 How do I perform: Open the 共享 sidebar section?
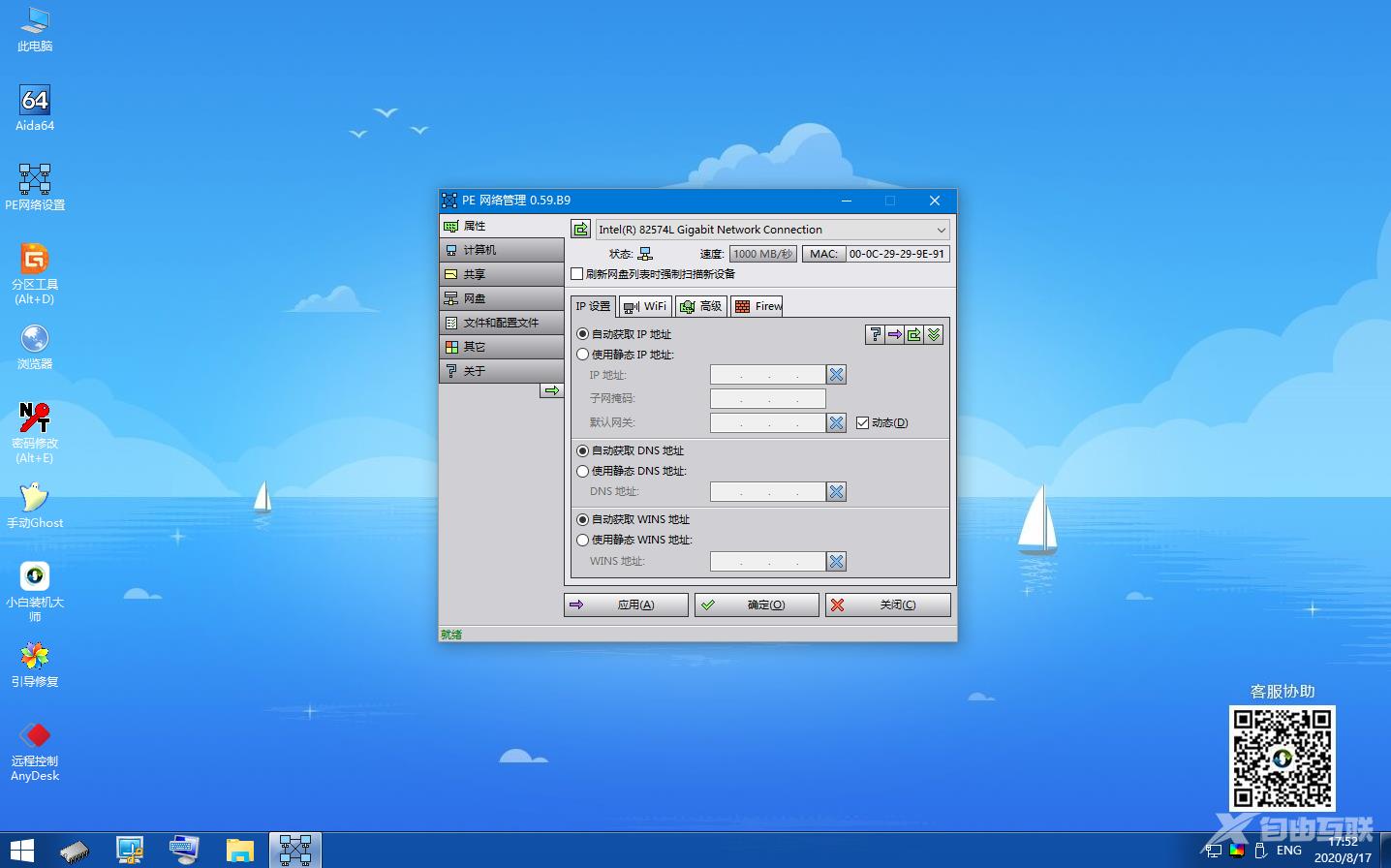click(502, 274)
